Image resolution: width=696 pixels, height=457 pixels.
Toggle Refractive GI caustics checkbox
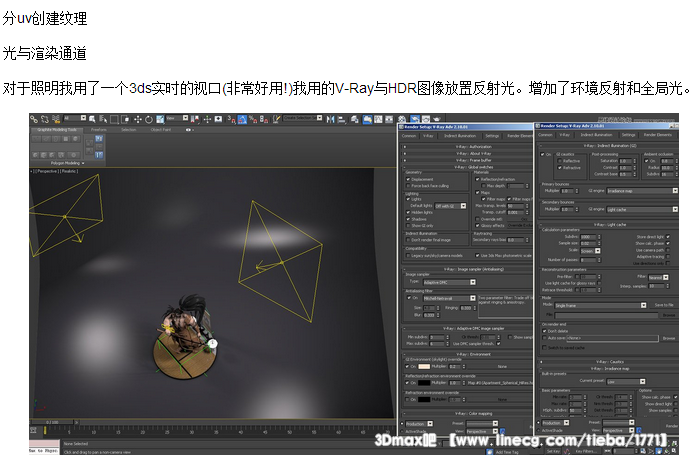click(x=560, y=168)
